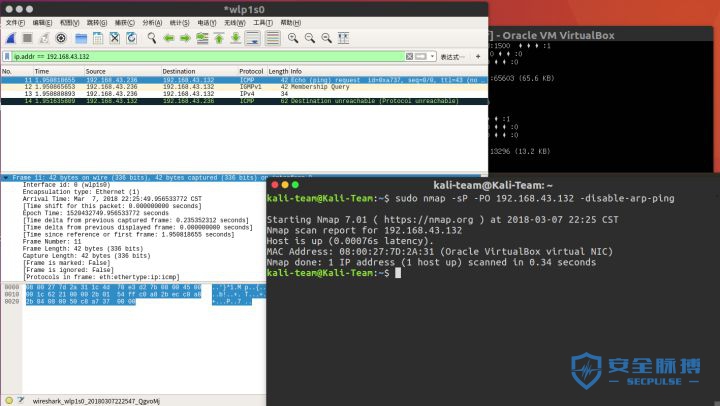Start capture with the shark fin icon

[11, 38]
